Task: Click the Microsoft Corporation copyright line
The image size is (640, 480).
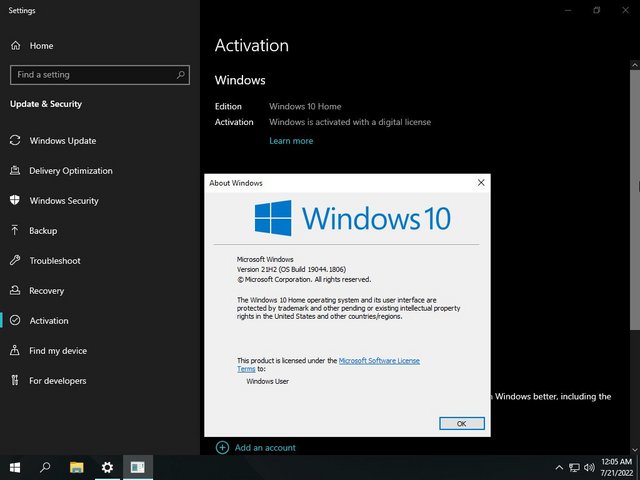Action: [x=304, y=280]
